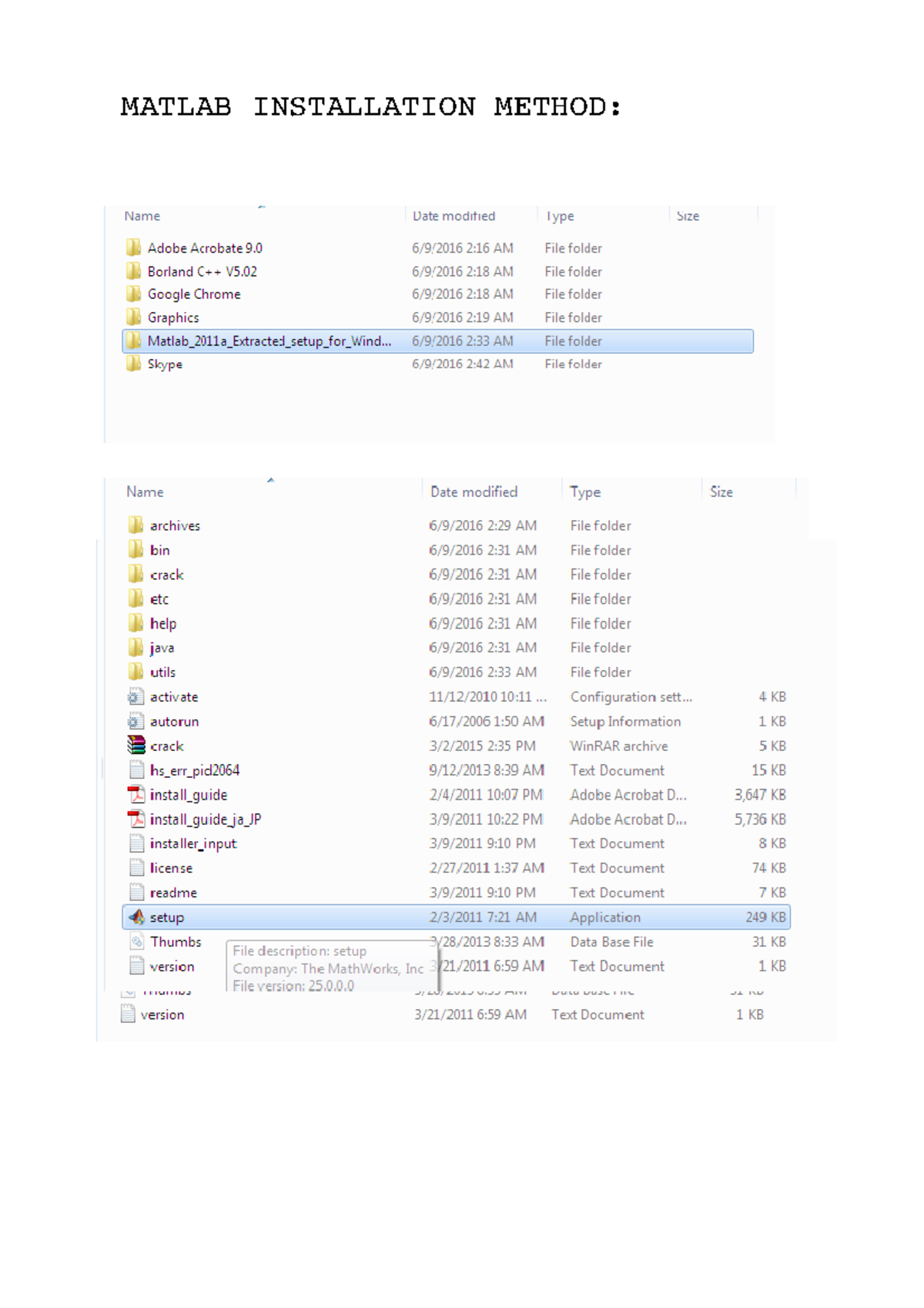The image size is (924, 1308).
Task: Select the license text document
Action: [x=171, y=868]
